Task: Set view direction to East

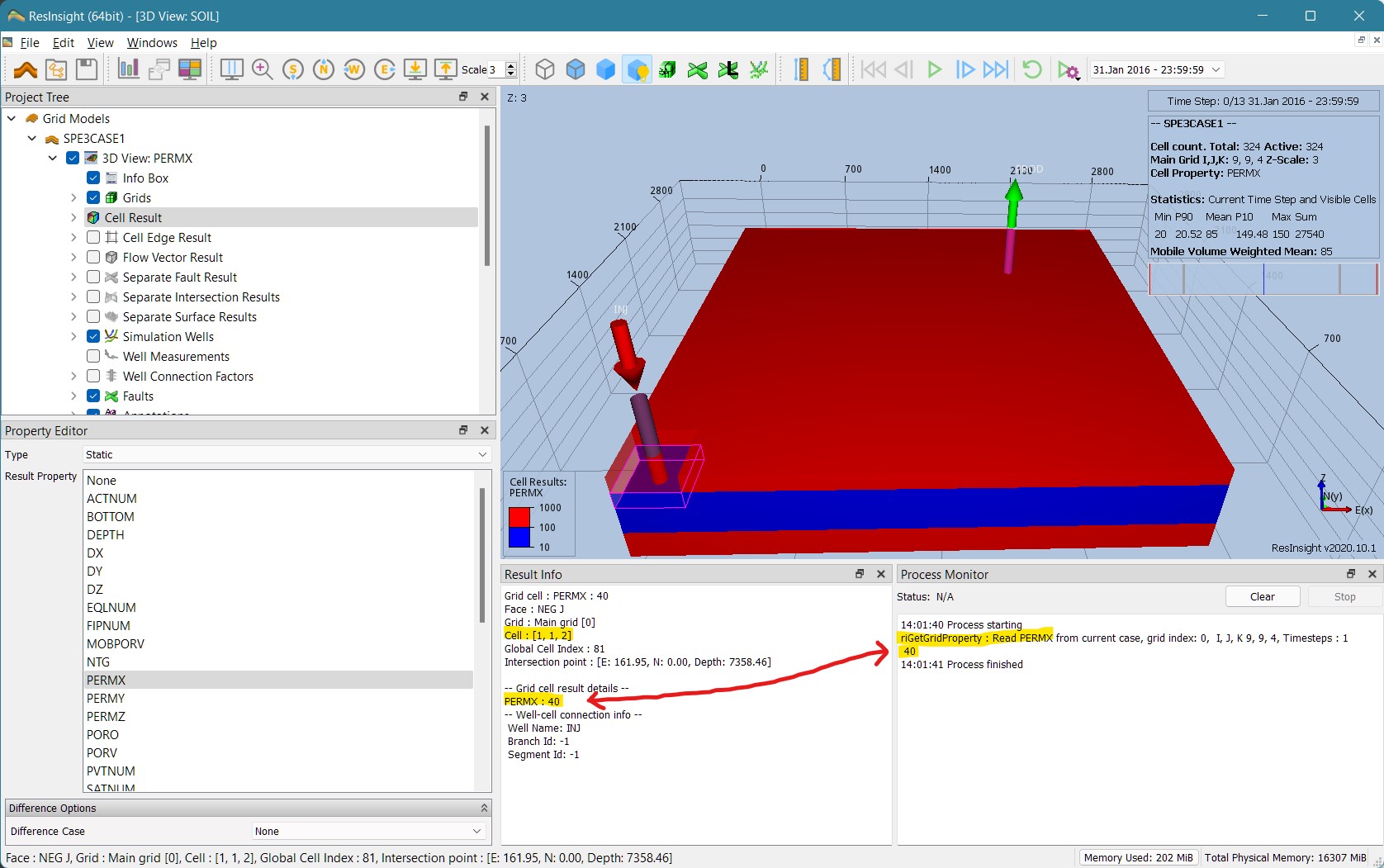Action: tap(385, 70)
